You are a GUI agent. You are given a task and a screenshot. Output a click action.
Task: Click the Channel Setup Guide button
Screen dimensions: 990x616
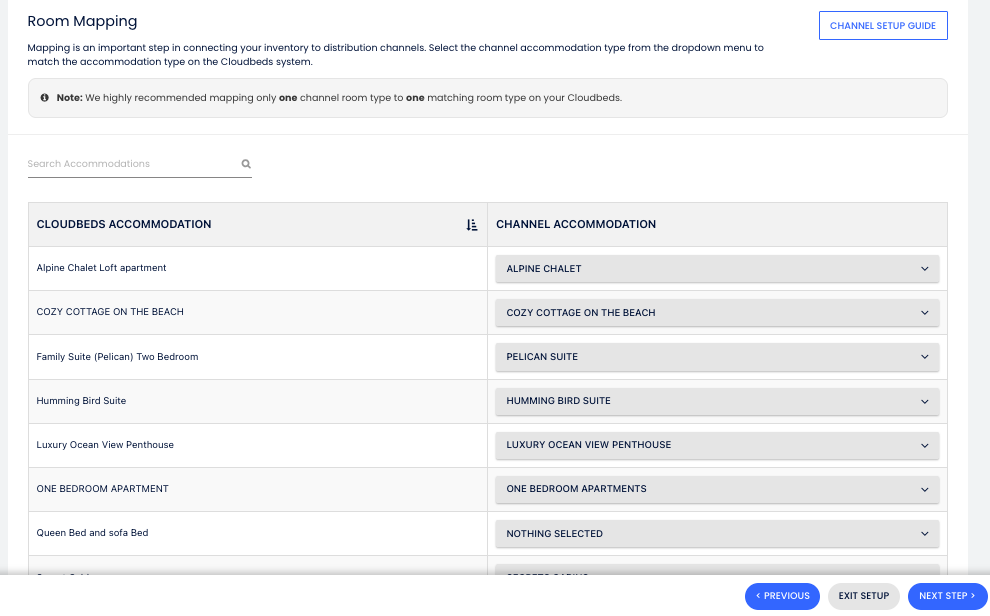coord(882,26)
